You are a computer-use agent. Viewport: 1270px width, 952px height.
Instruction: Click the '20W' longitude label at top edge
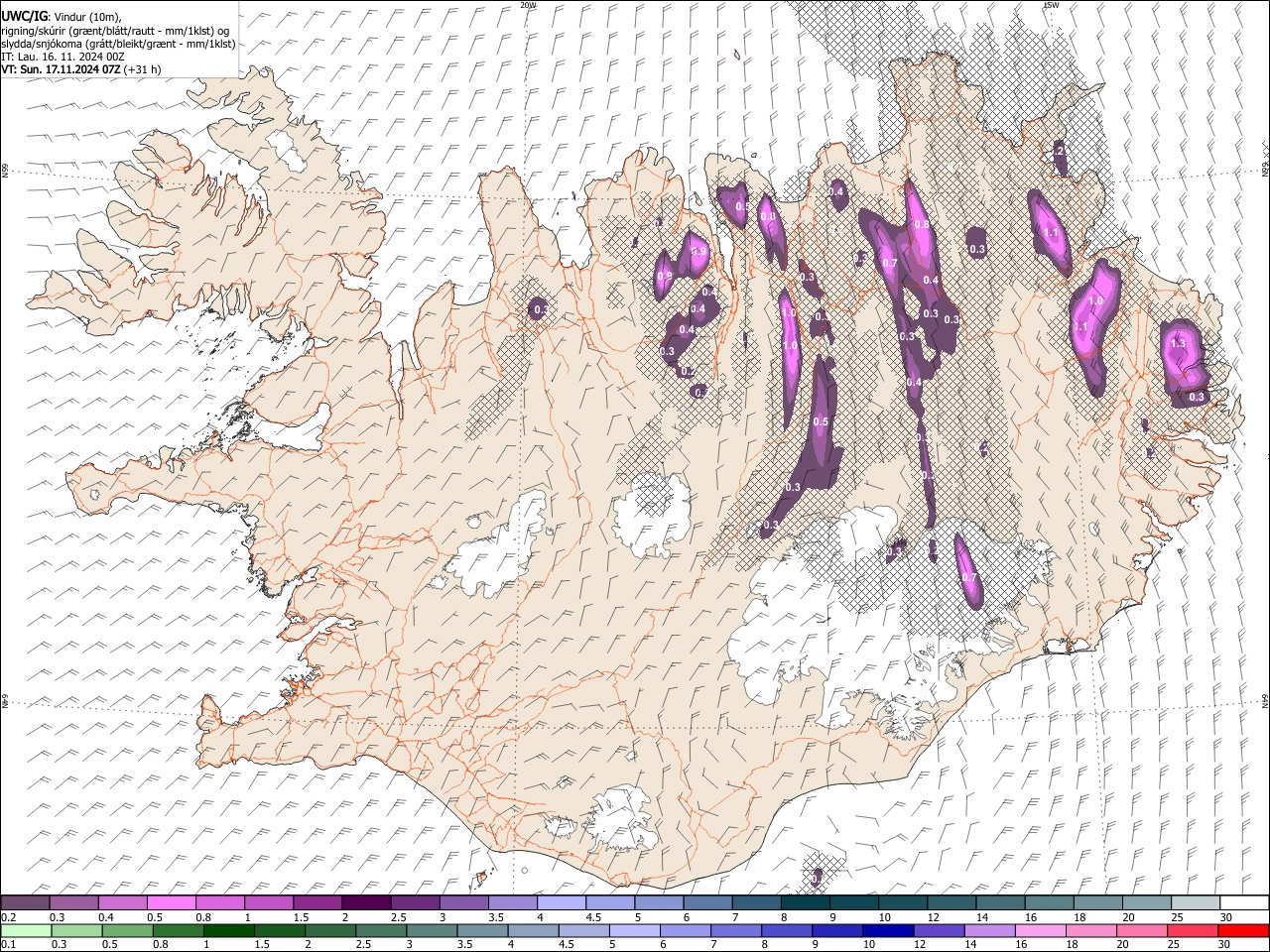point(528,5)
